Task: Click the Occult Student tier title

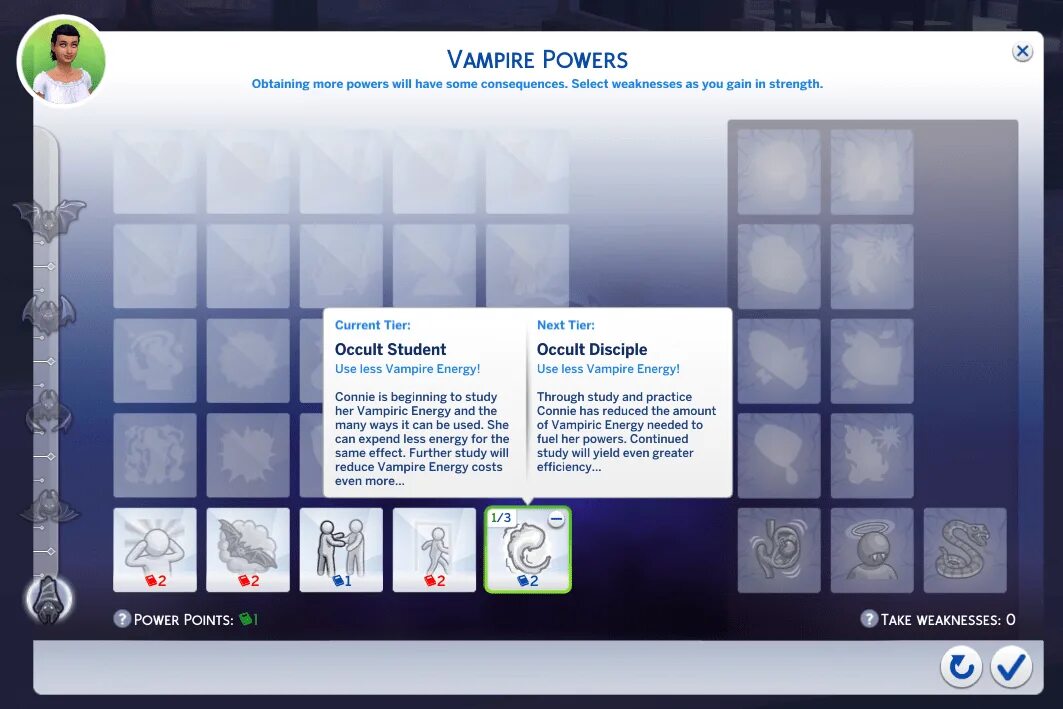Action: tap(390, 350)
